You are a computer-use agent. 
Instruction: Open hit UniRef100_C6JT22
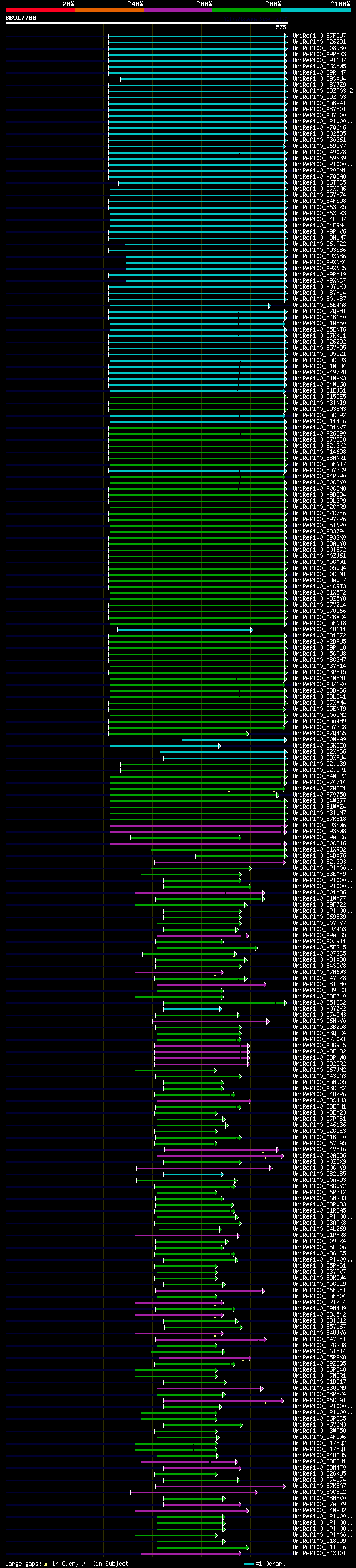[x=319, y=244]
